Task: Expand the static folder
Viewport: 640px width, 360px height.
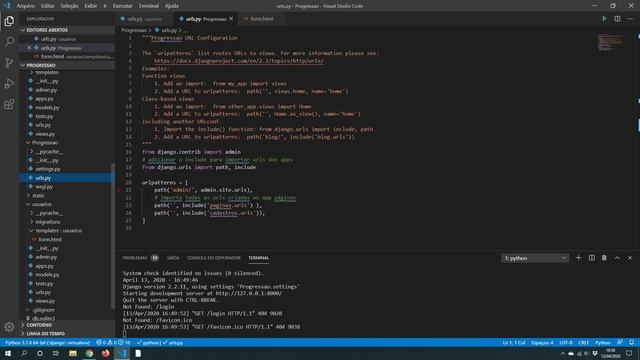Action: click(x=38, y=196)
